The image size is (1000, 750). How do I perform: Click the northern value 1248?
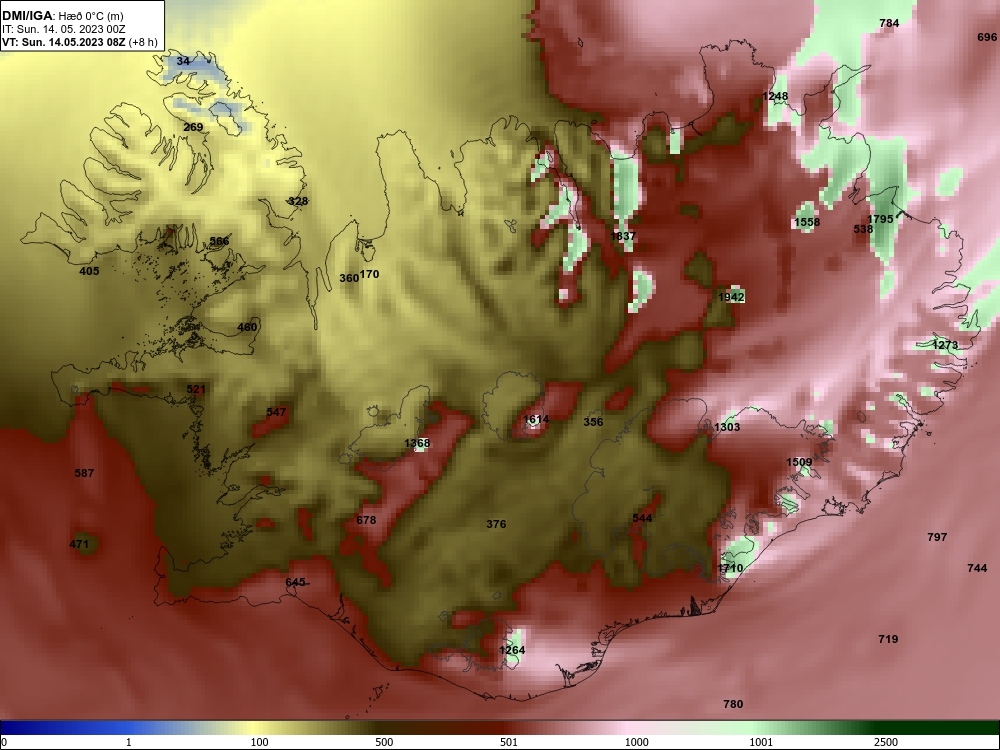776,96
